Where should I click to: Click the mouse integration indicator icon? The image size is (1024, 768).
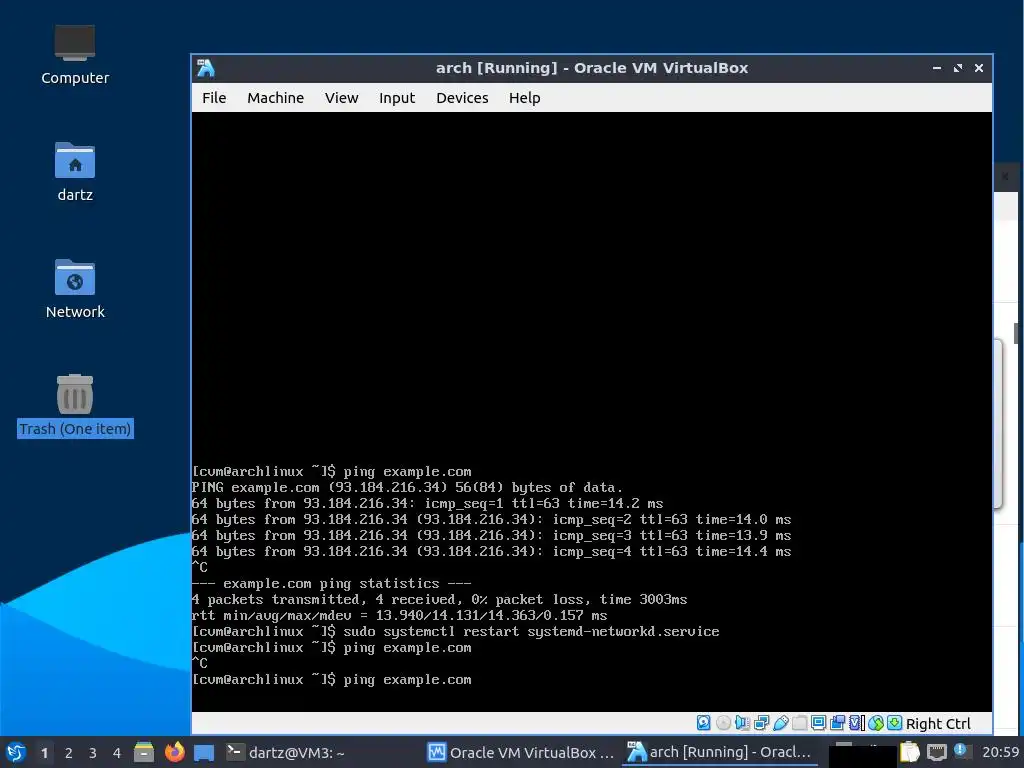pos(876,722)
